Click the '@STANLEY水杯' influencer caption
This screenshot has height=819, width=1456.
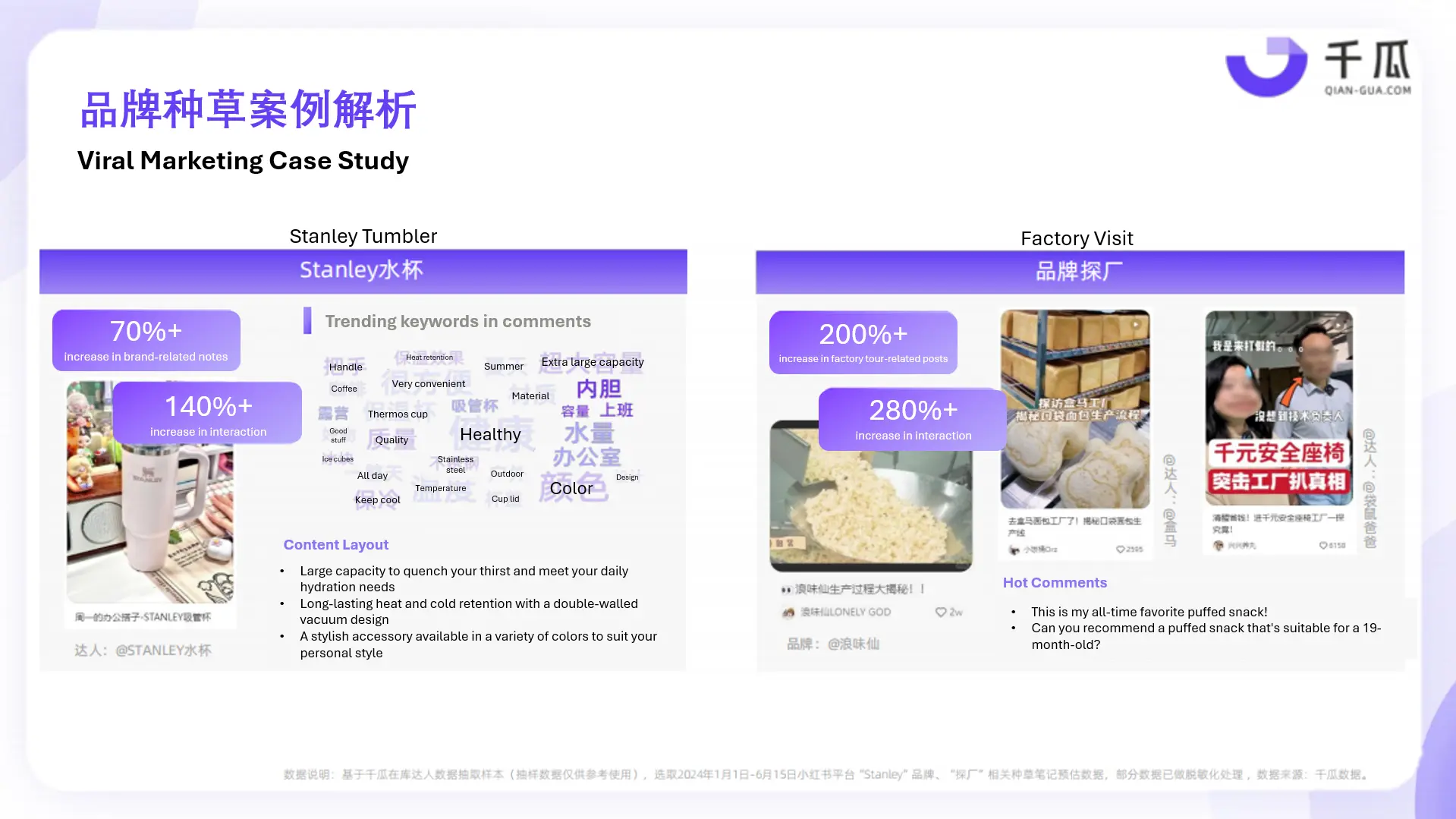pos(143,650)
